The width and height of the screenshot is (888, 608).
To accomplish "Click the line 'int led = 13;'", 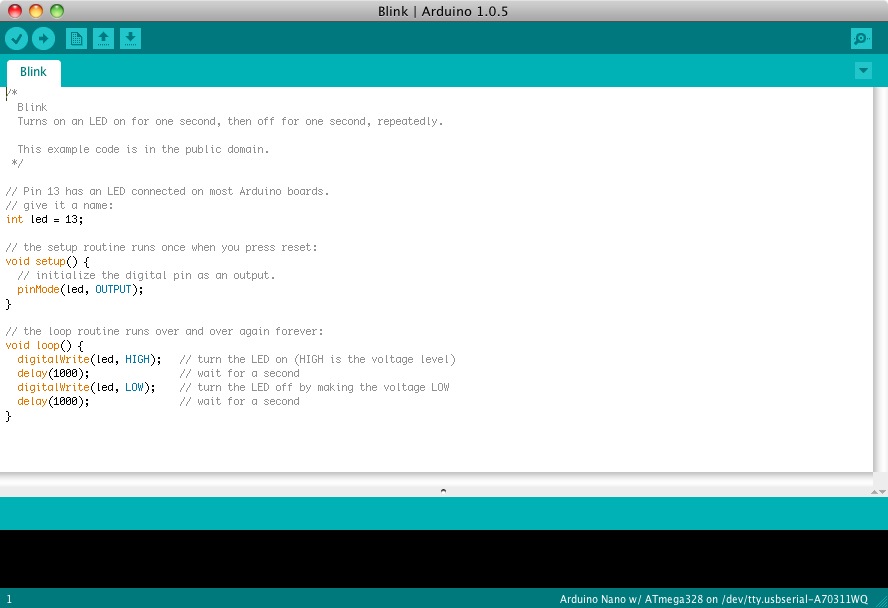I will 44,219.
